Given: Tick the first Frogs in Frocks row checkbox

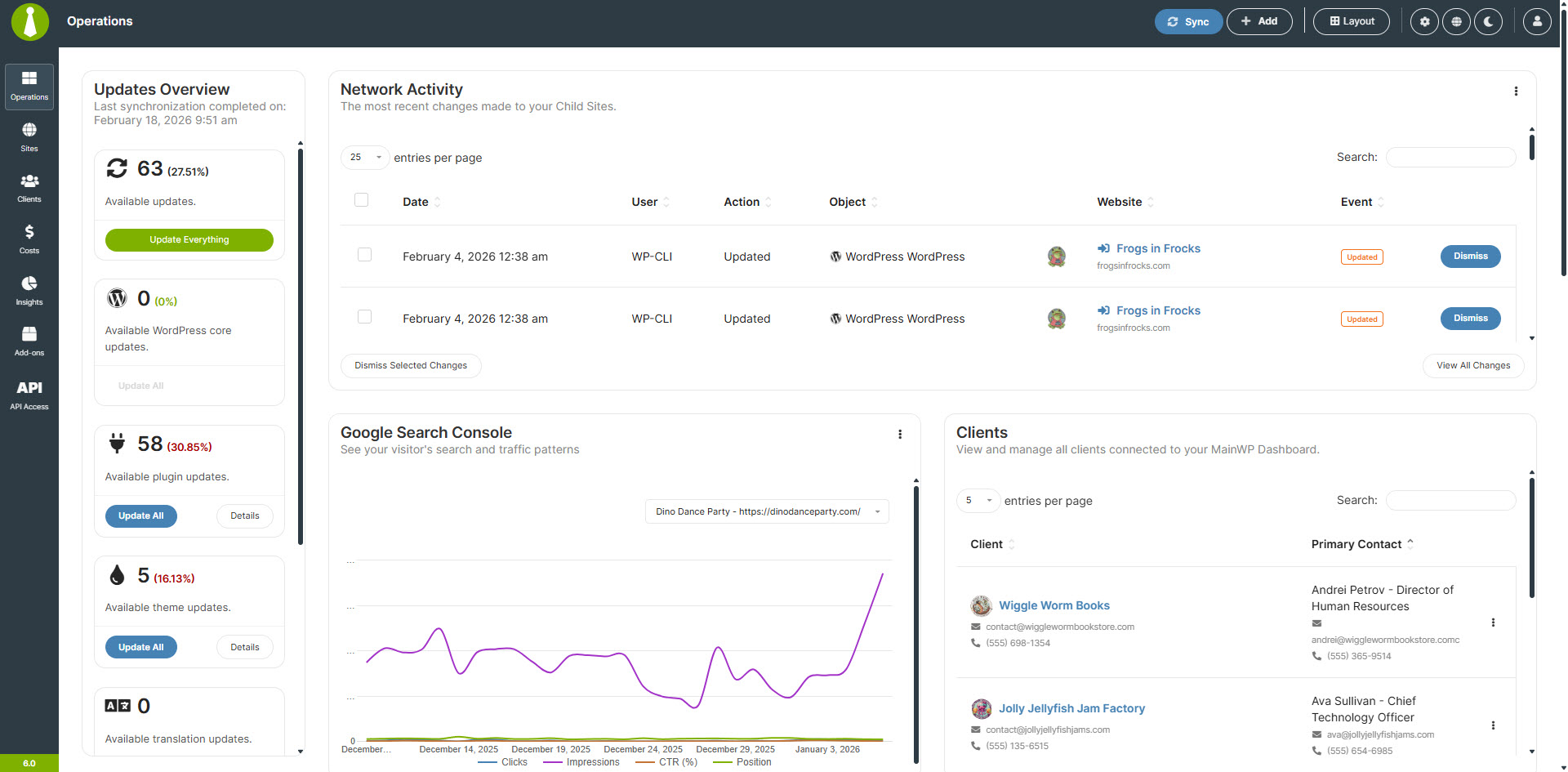Looking at the screenshot, I should (365, 255).
